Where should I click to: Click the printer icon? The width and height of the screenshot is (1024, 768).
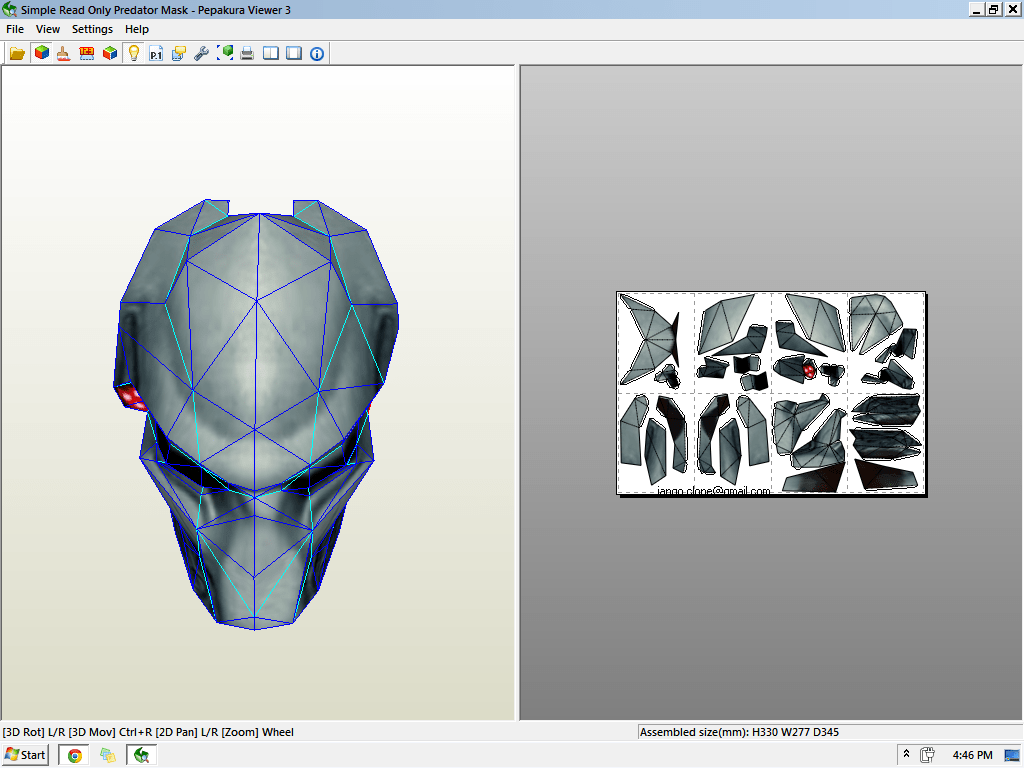247,53
